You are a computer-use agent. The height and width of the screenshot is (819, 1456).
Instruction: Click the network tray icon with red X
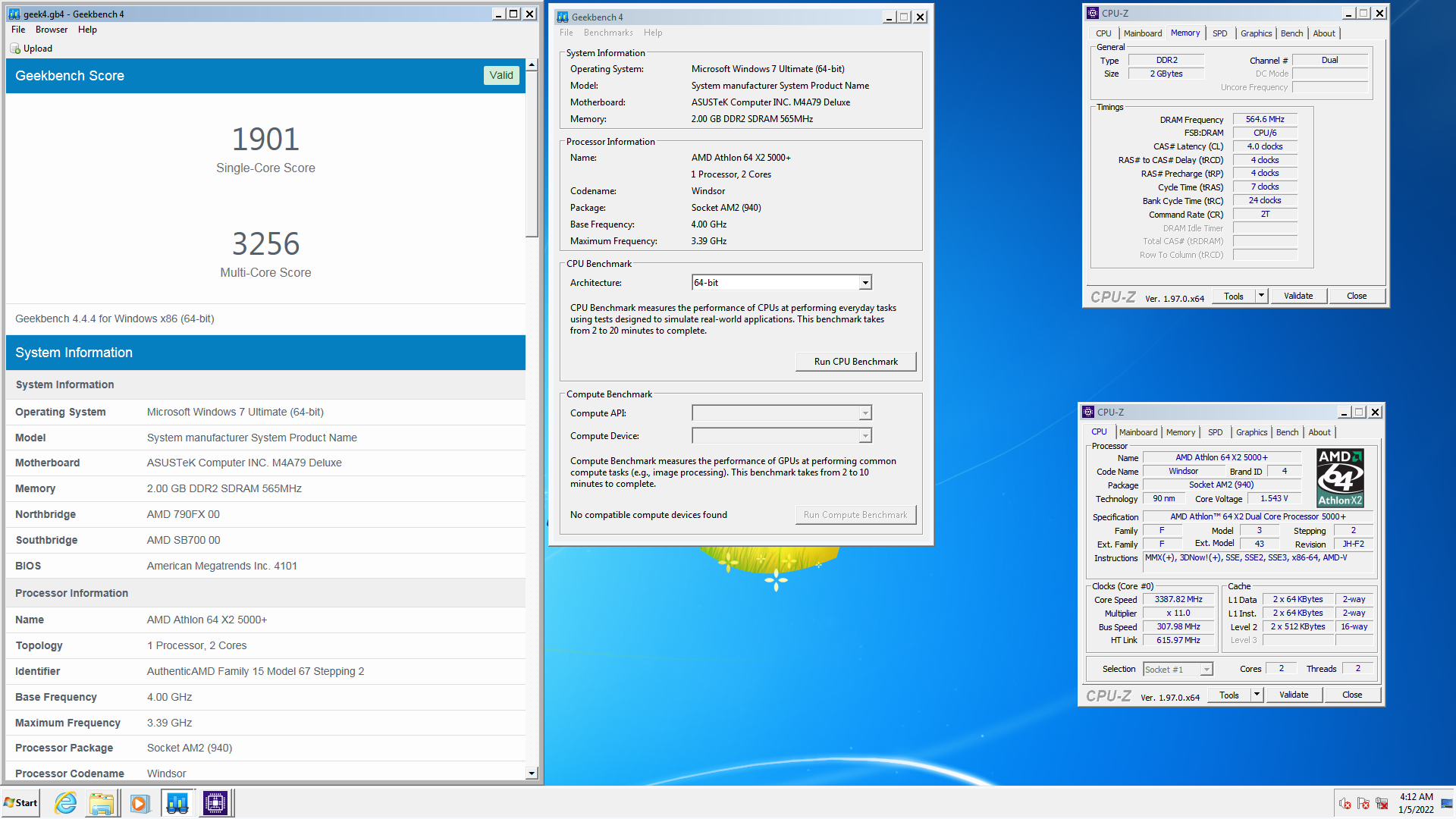tap(1382, 804)
